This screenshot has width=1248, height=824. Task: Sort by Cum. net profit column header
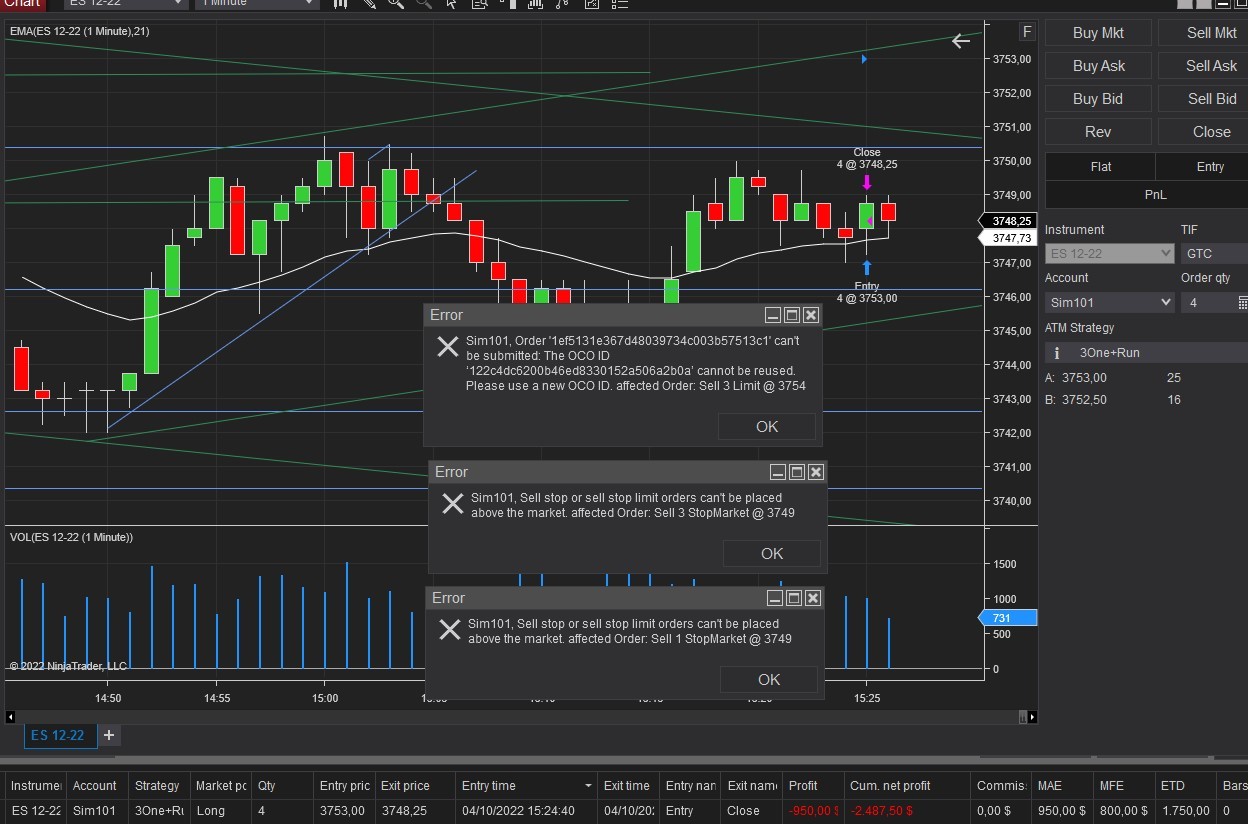[906, 786]
